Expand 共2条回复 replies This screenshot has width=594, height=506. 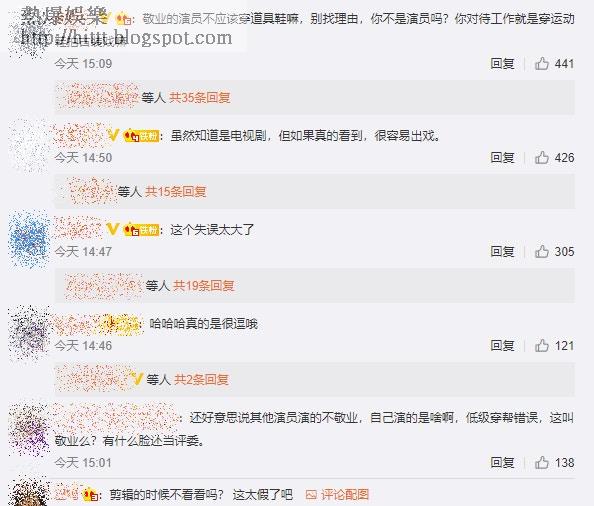[201, 379]
